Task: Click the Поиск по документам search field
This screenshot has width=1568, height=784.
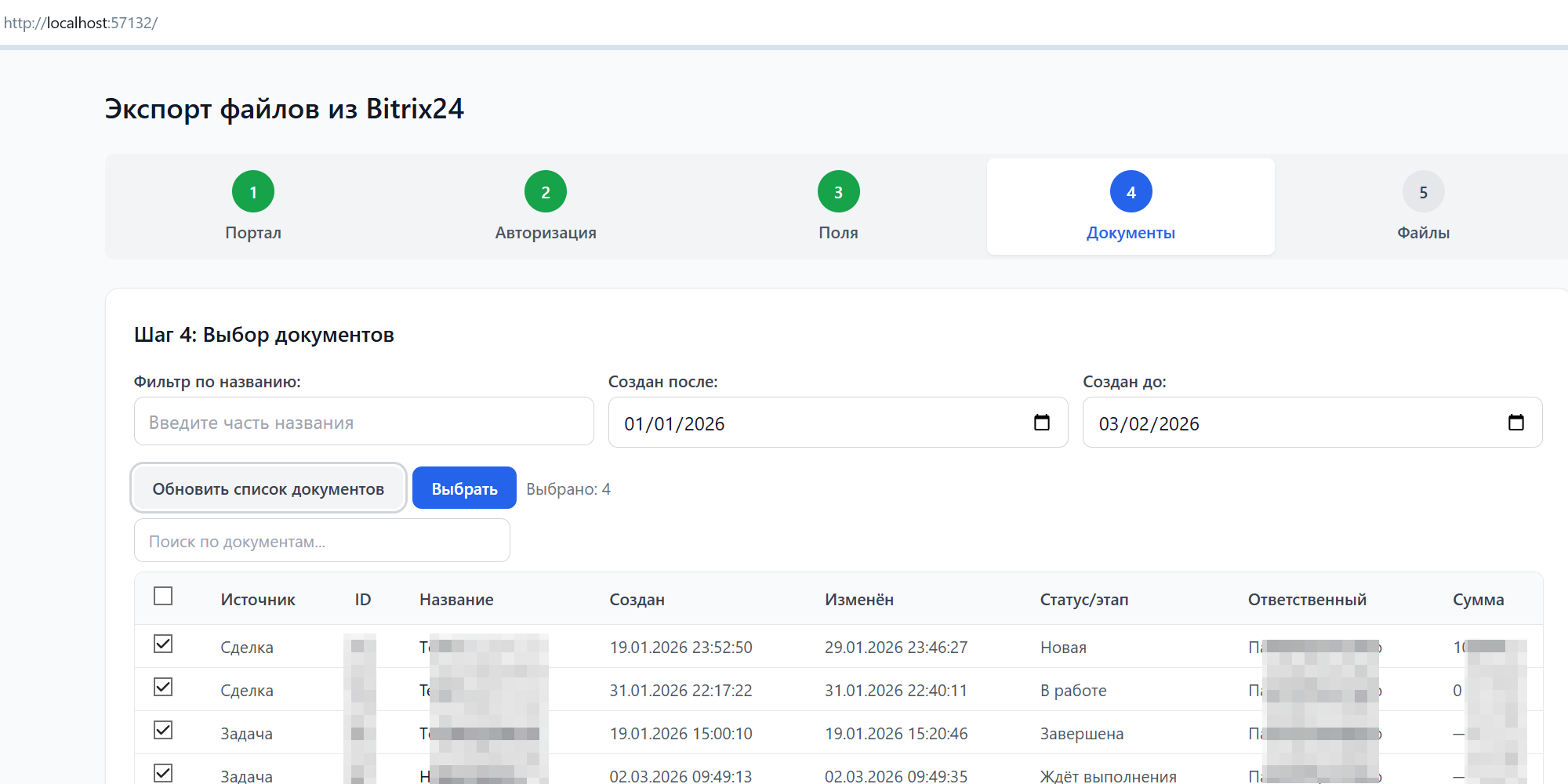Action: [x=321, y=541]
